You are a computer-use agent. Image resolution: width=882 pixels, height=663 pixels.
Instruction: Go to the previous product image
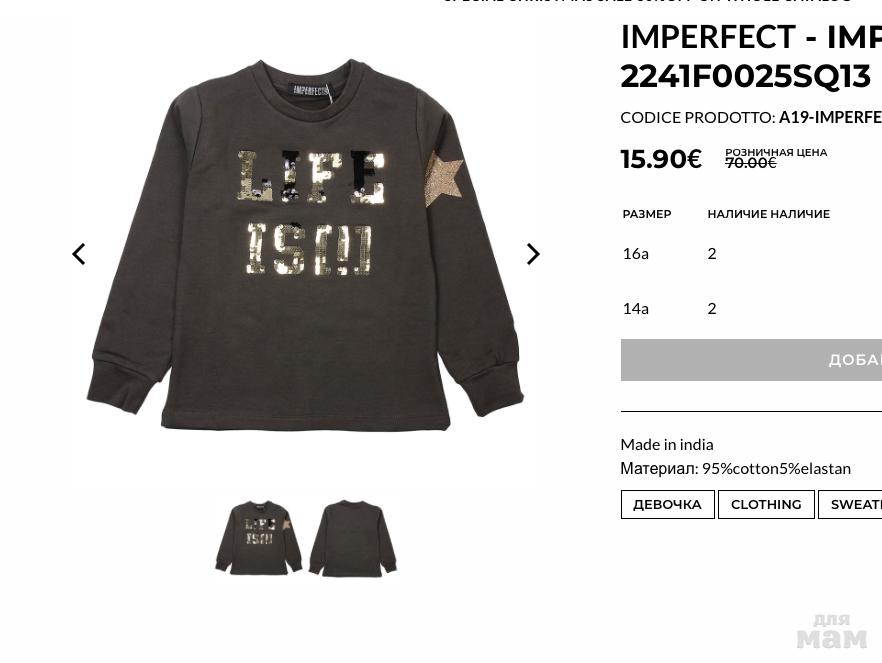[79, 254]
